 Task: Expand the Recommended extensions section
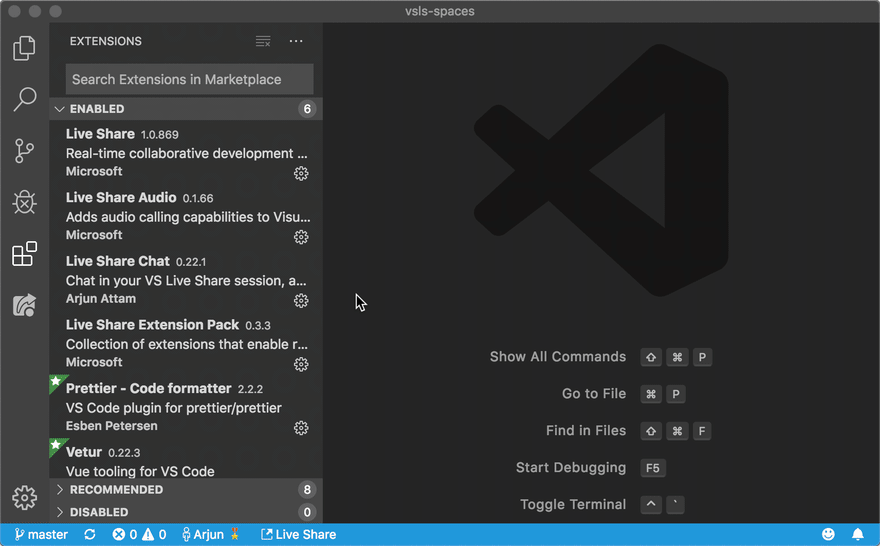coord(186,489)
